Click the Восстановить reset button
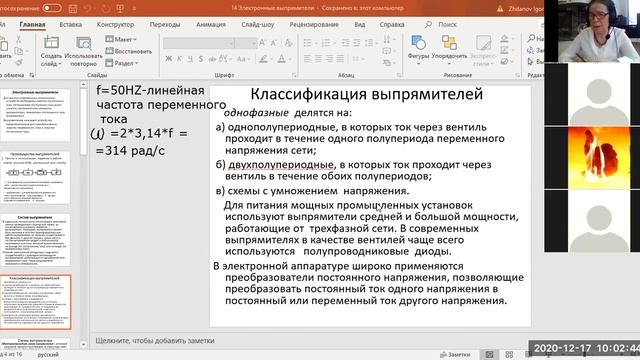 (129, 51)
